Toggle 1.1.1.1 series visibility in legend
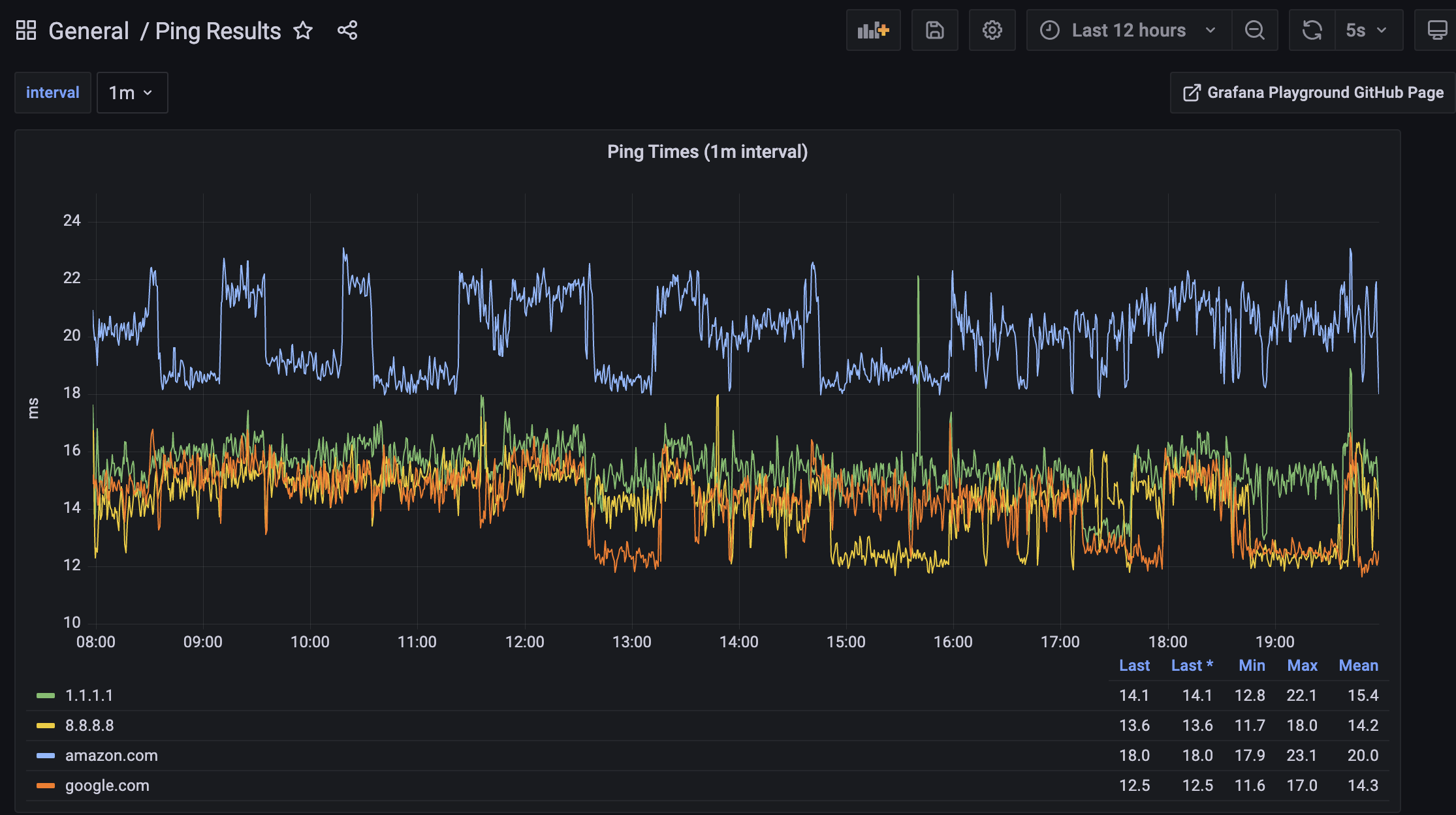The image size is (1456, 815). pyautogui.click(x=89, y=696)
